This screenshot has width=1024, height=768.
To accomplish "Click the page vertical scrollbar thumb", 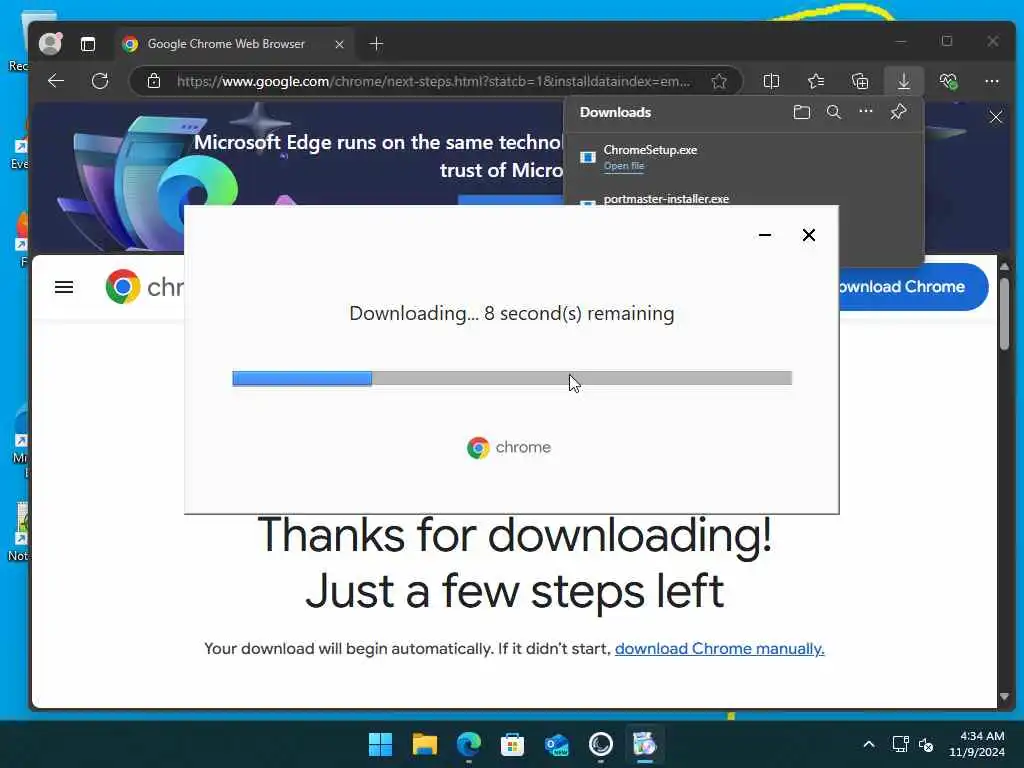I will point(1004,314).
